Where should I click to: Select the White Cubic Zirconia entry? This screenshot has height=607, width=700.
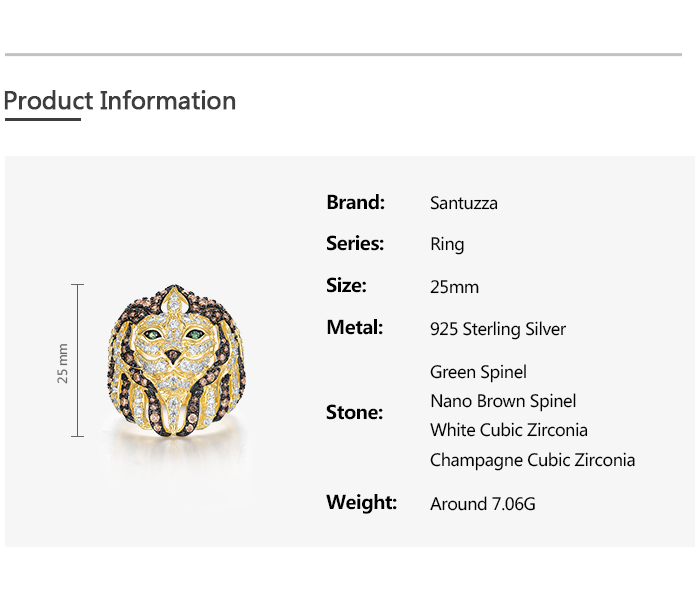point(508,430)
